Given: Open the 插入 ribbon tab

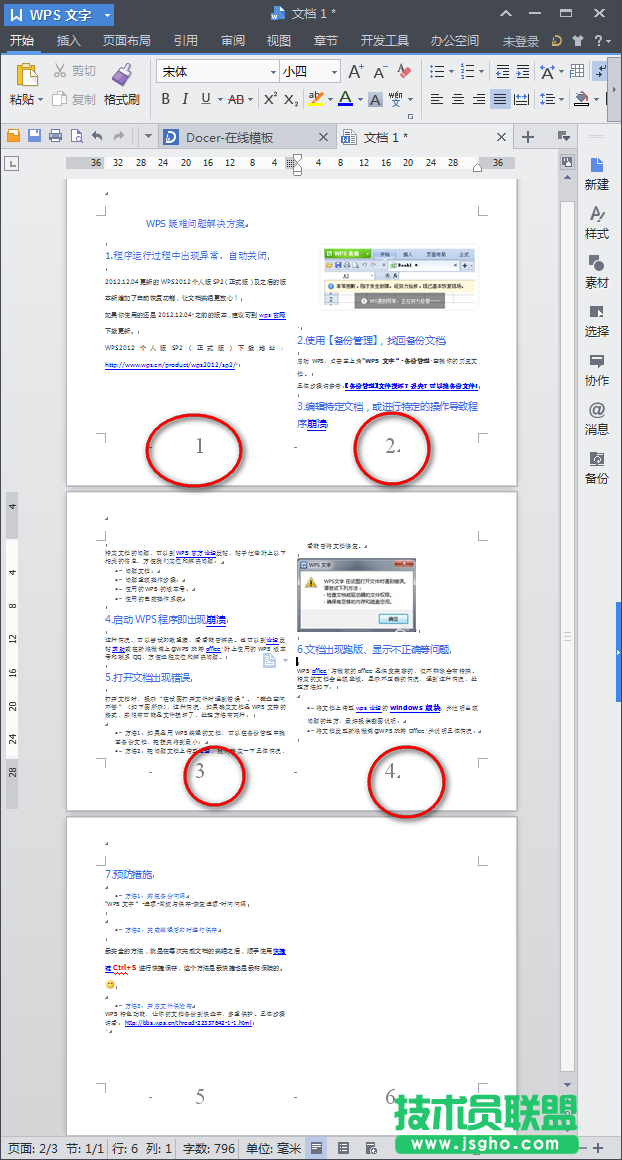Looking at the screenshot, I should click(69, 41).
